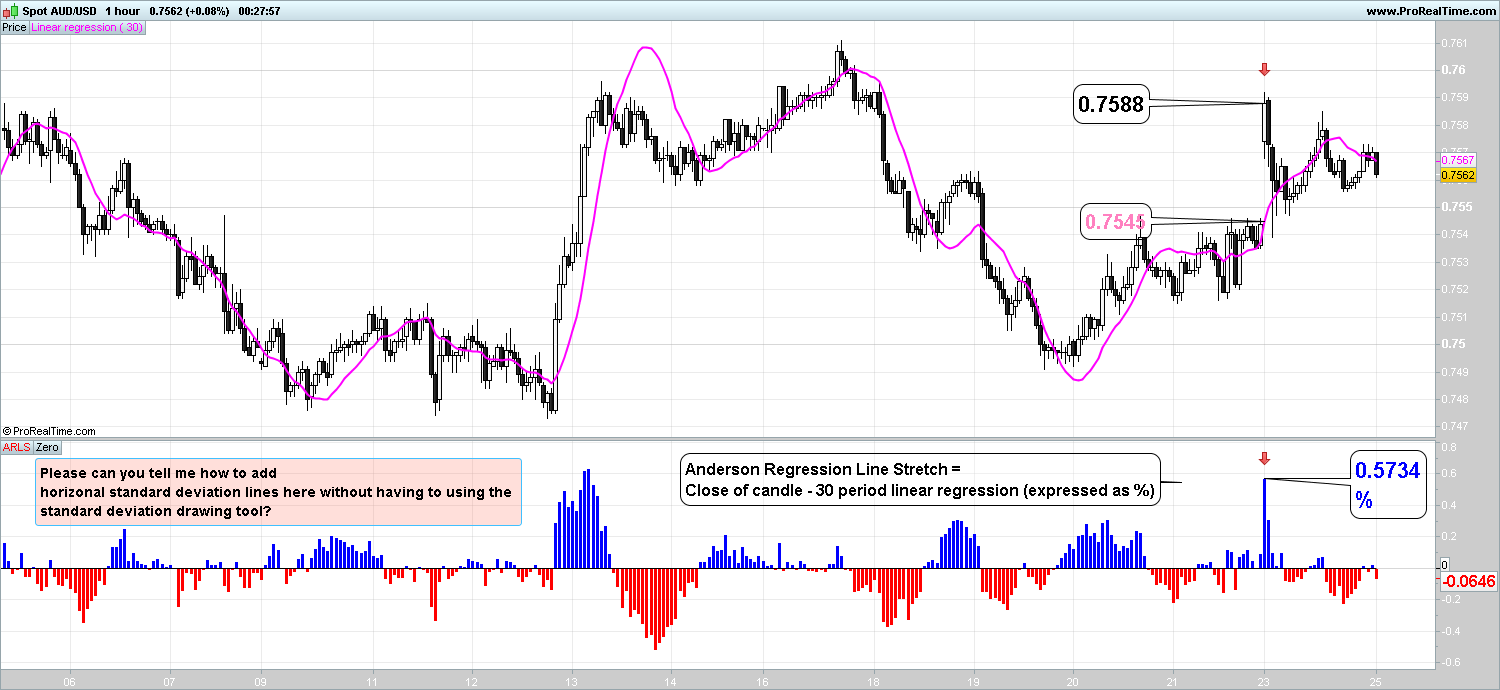Select the 1 hour timeframe label

point(121,11)
